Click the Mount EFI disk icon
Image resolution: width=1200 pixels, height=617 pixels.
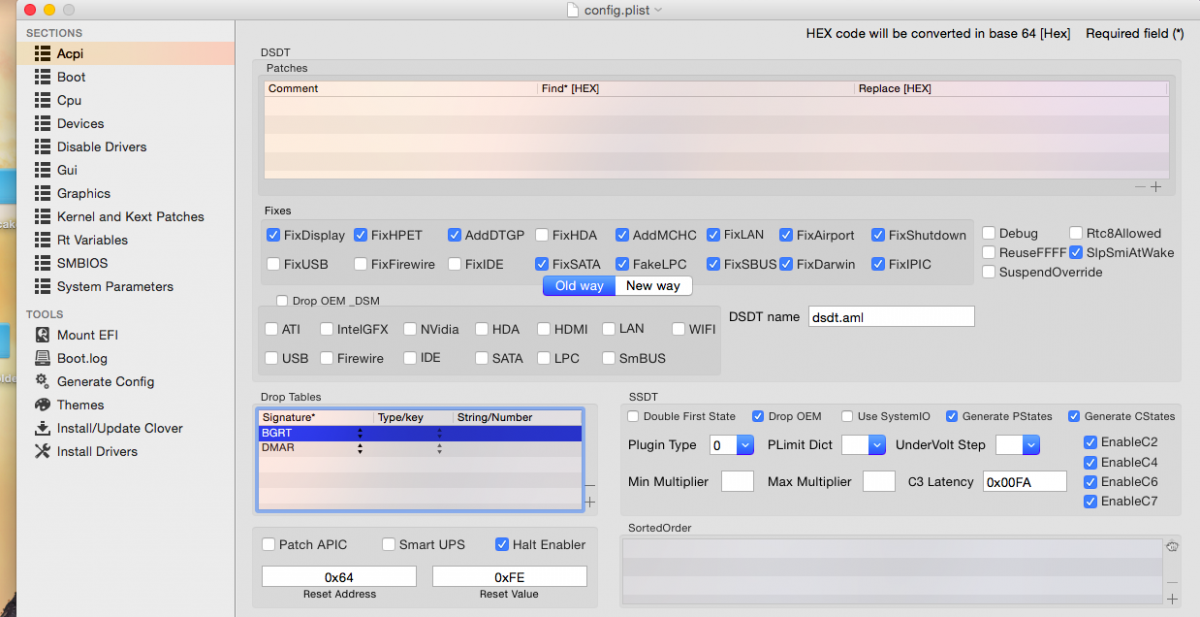[42, 335]
